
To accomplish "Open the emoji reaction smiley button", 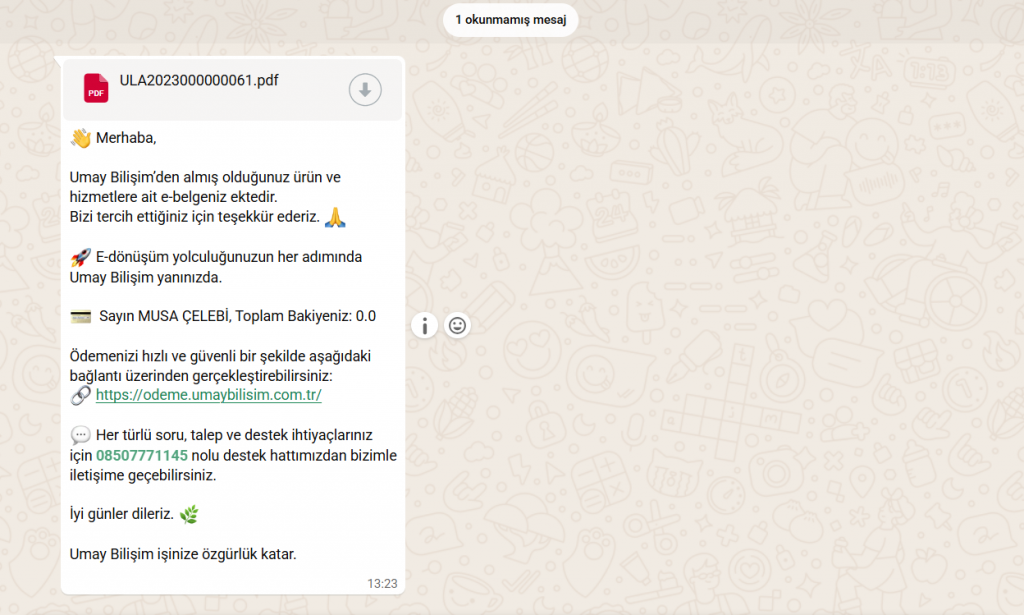I will click(x=457, y=325).
